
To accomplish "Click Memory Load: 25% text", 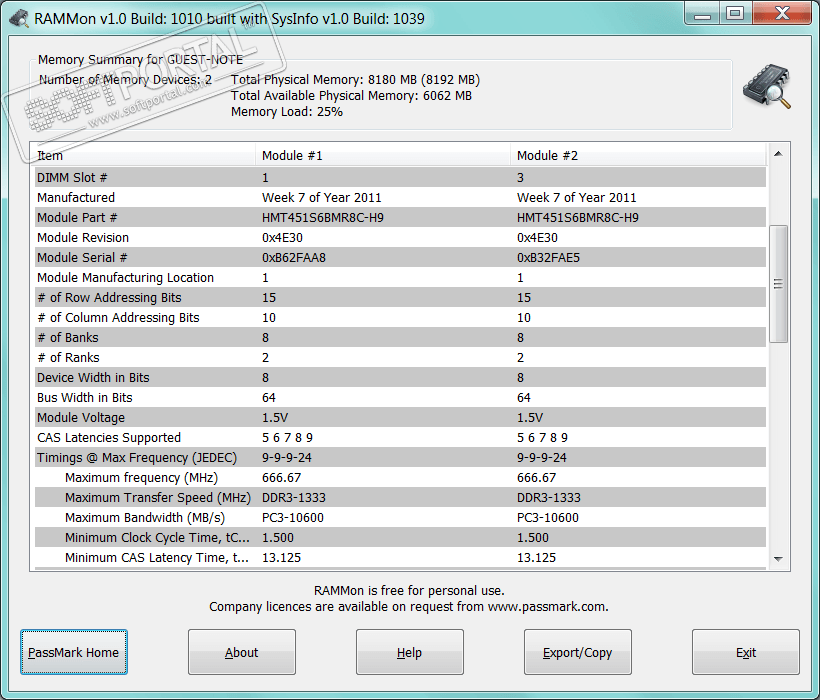I will pyautogui.click(x=287, y=112).
